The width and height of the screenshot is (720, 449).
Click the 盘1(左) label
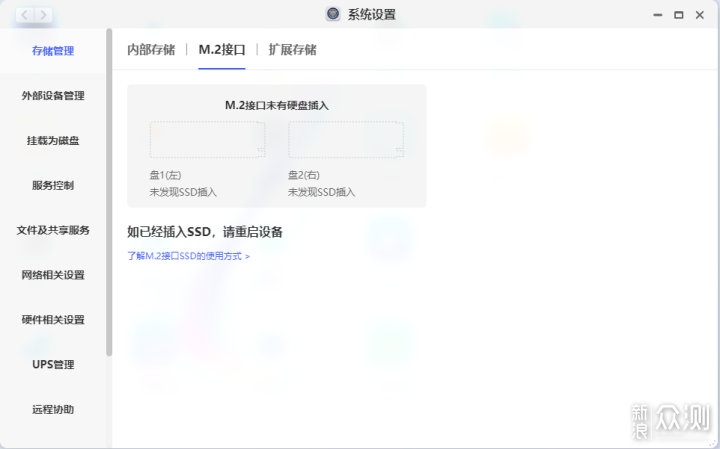point(165,175)
